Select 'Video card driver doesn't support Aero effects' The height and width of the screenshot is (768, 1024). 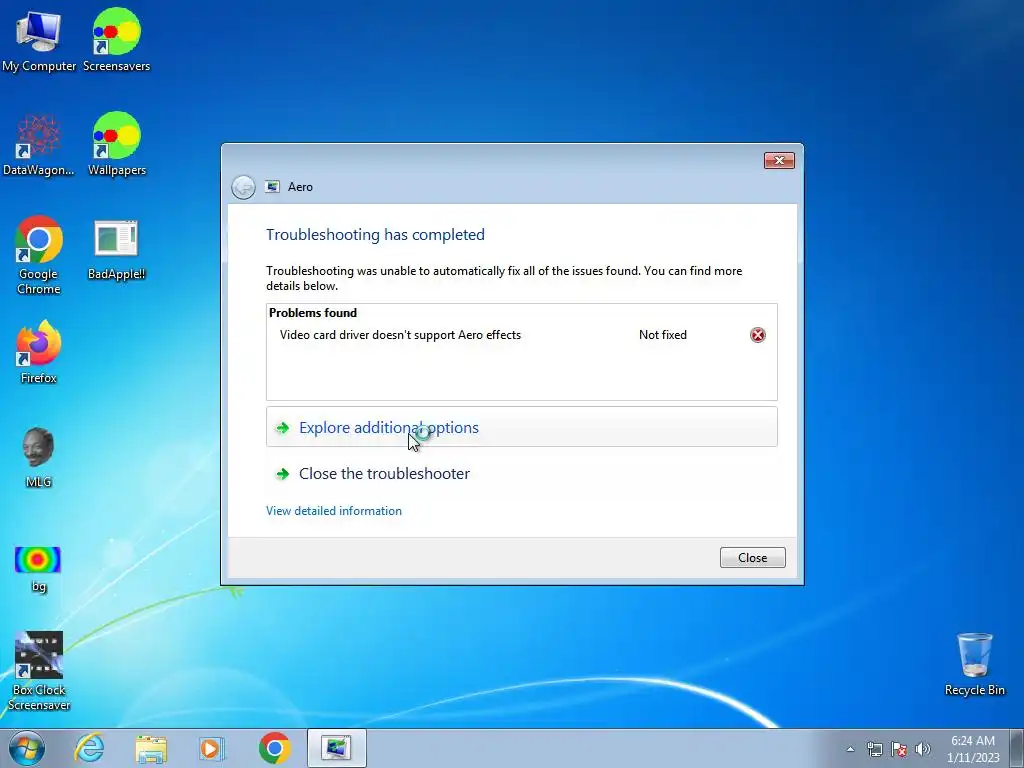[x=400, y=335]
